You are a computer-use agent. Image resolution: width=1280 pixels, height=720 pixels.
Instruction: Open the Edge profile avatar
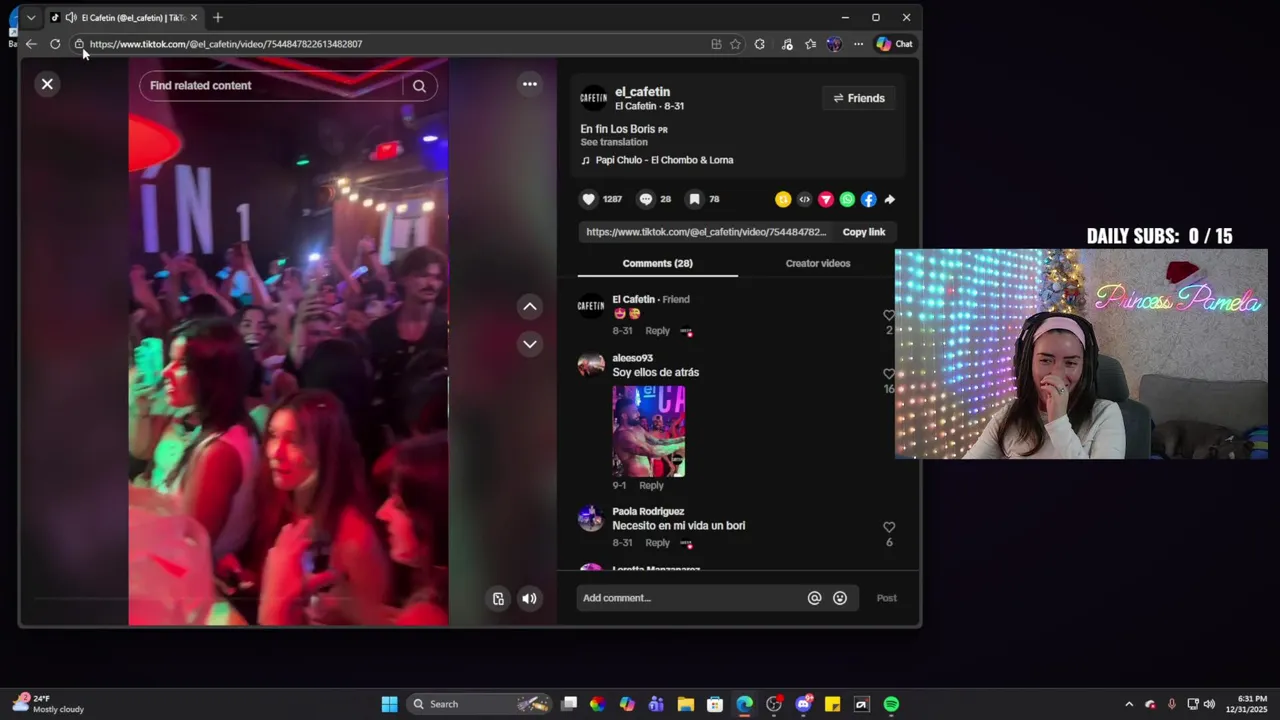(x=834, y=44)
